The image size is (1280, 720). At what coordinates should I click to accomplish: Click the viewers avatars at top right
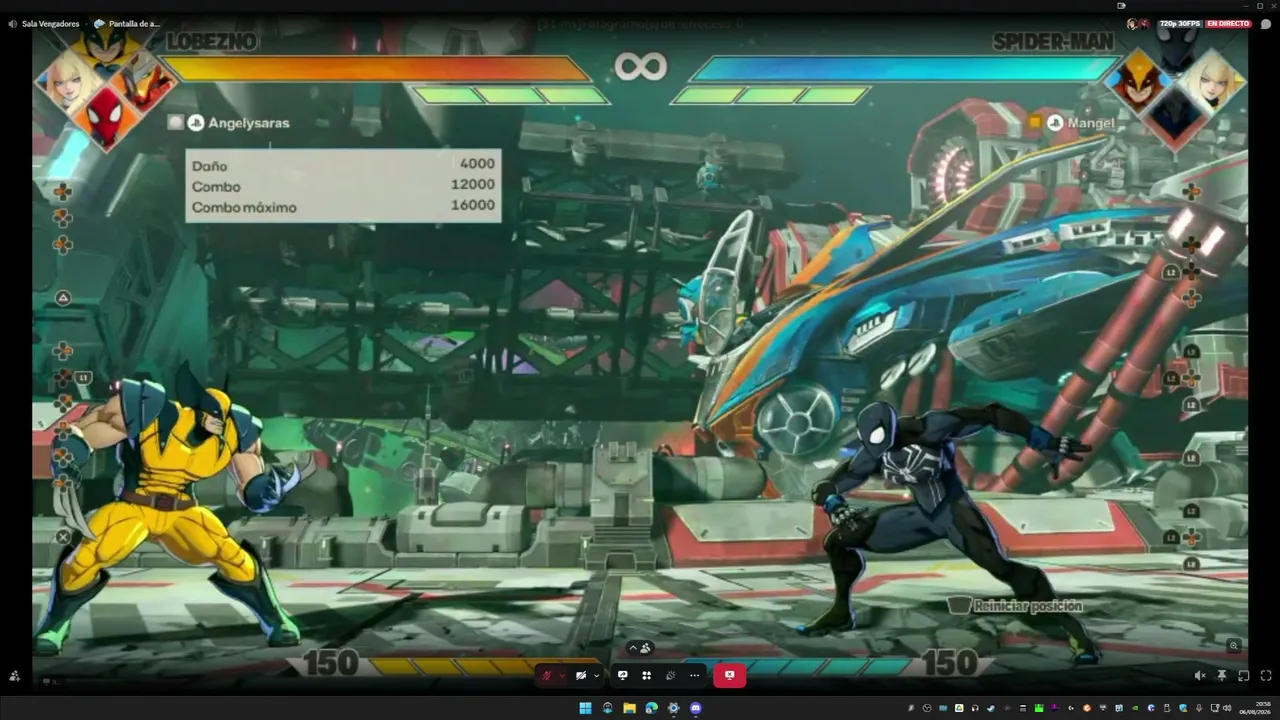[x=1138, y=24]
